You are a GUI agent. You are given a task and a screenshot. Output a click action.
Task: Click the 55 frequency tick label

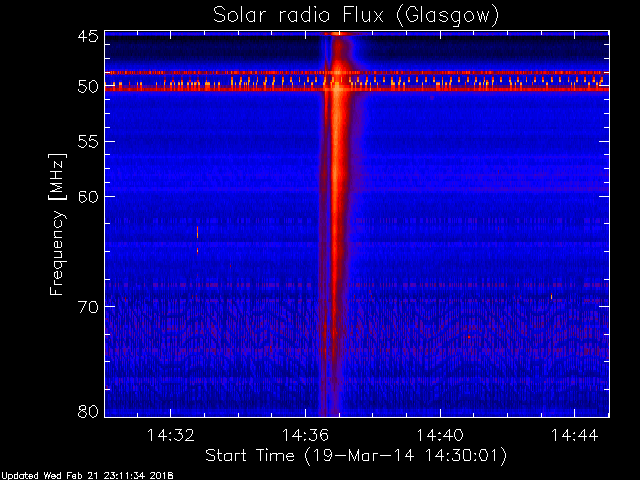pos(88,142)
